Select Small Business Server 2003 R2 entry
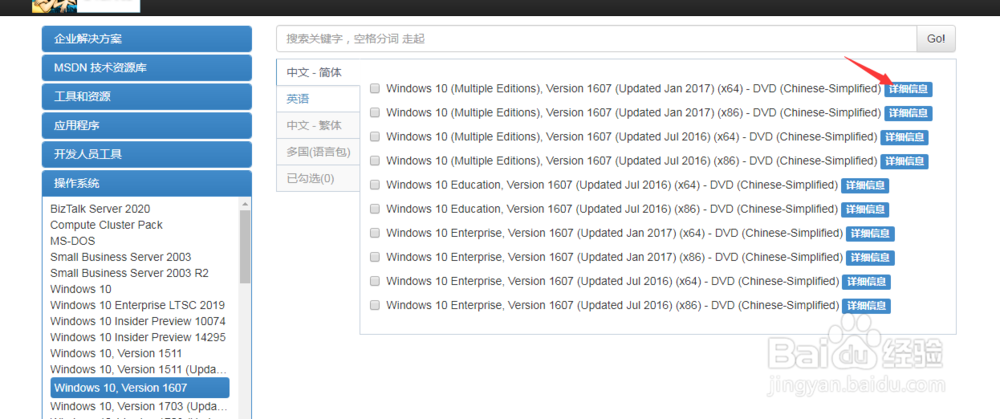Image resolution: width=1000 pixels, height=419 pixels. 129,273
